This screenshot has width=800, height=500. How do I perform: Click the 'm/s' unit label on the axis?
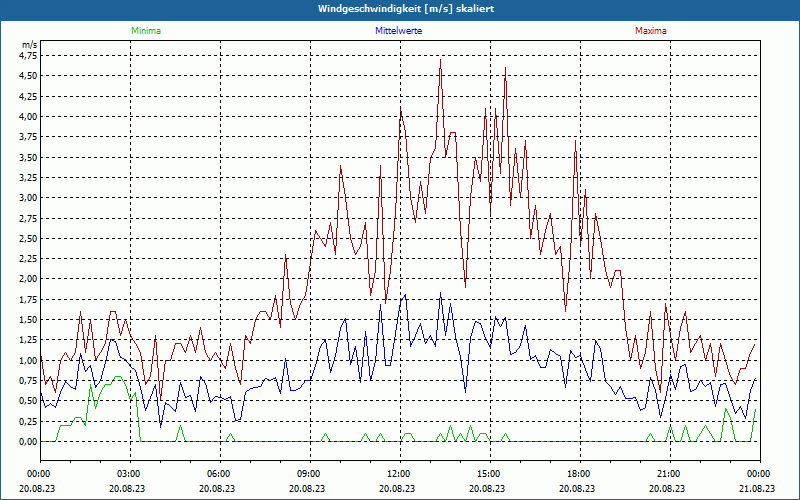pos(29,45)
